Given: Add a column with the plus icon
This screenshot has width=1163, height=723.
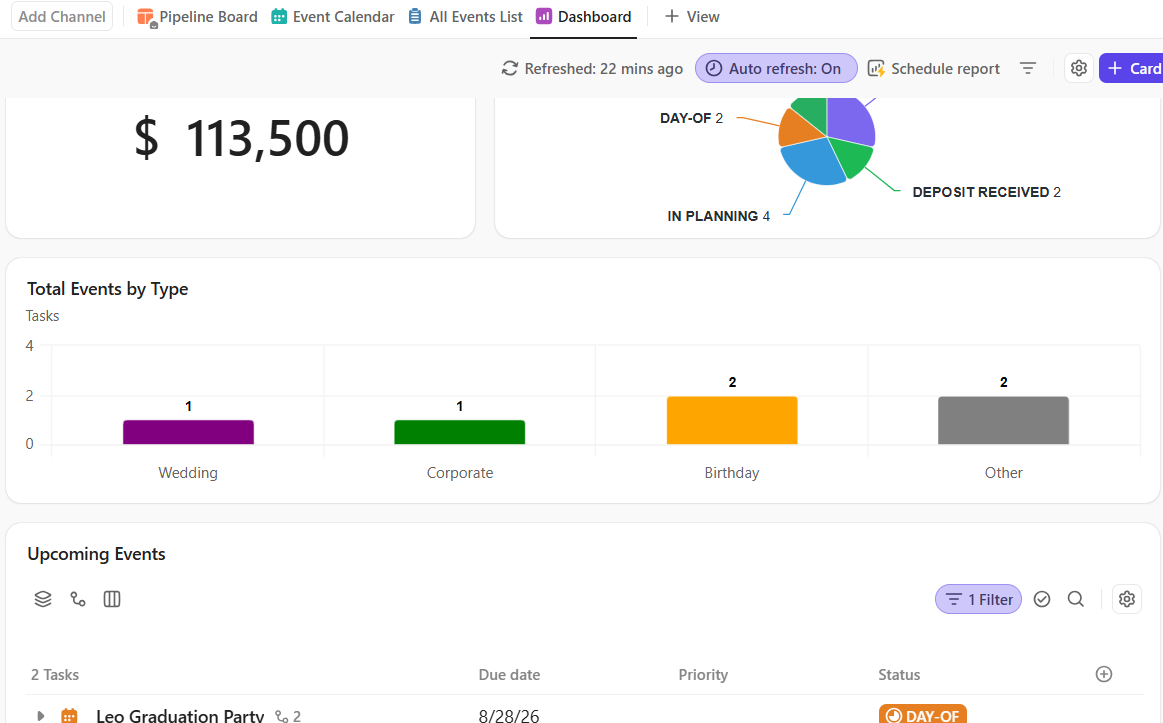Looking at the screenshot, I should [1104, 674].
